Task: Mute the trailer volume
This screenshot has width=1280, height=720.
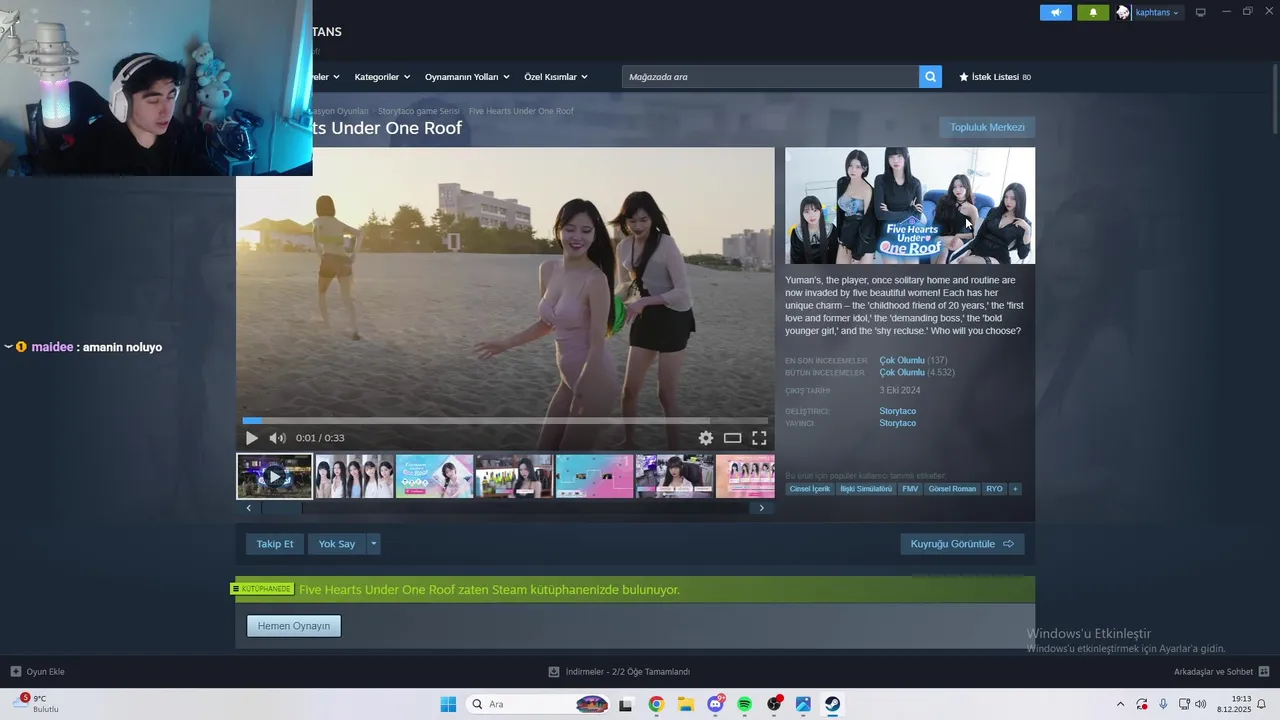Action: 277,438
